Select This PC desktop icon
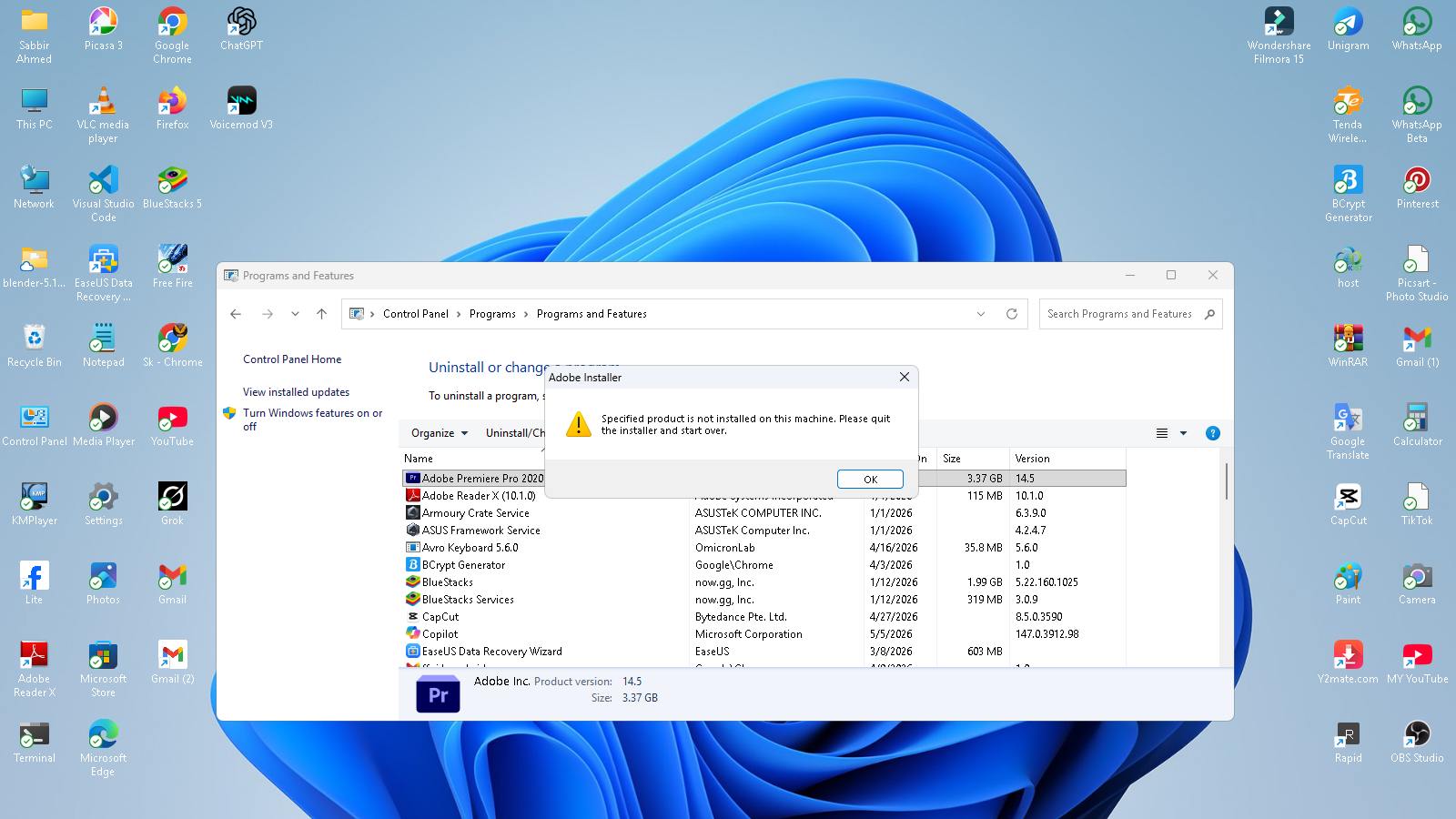The height and width of the screenshot is (819, 1456). pos(34,108)
